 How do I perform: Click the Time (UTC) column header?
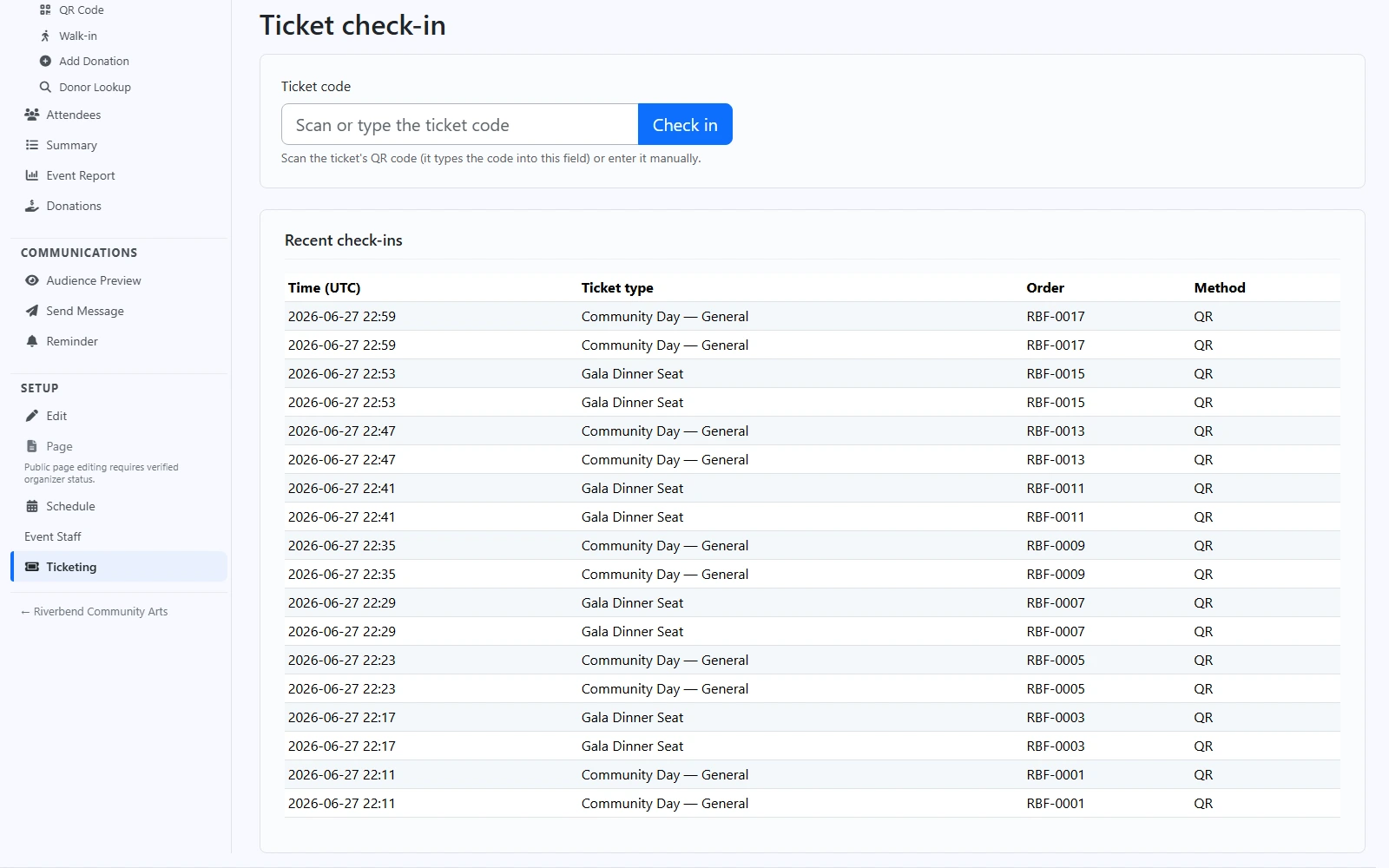pos(324,287)
